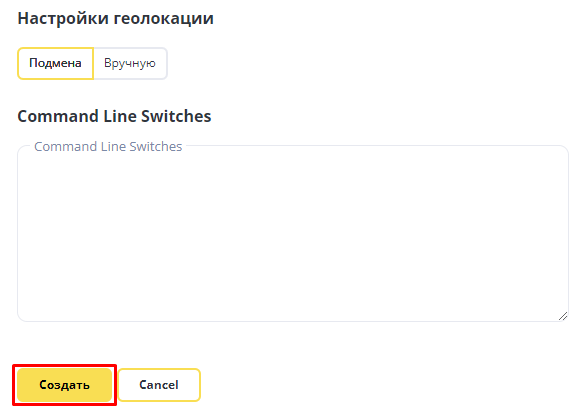The height and width of the screenshot is (418, 580).
Task: Click the empty area of switches box
Action: tap(293, 233)
